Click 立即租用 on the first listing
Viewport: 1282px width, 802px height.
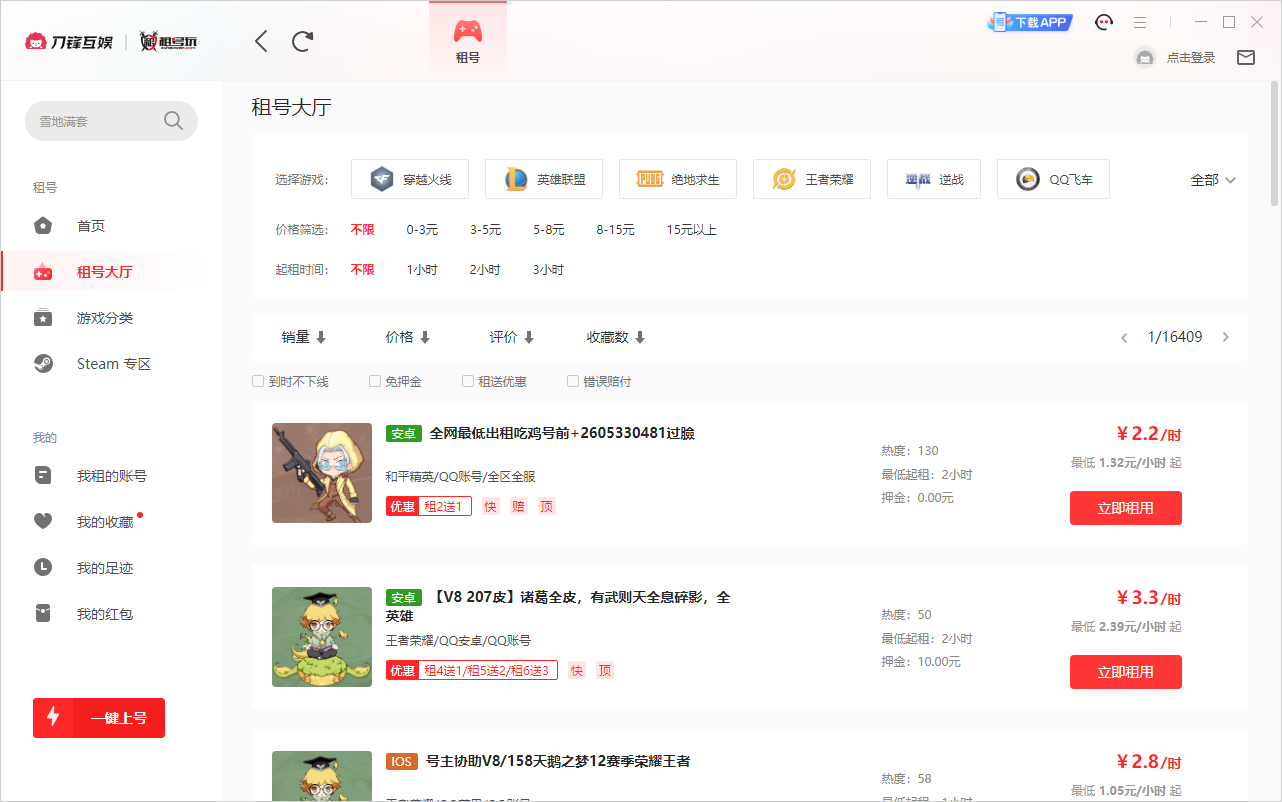click(1126, 508)
